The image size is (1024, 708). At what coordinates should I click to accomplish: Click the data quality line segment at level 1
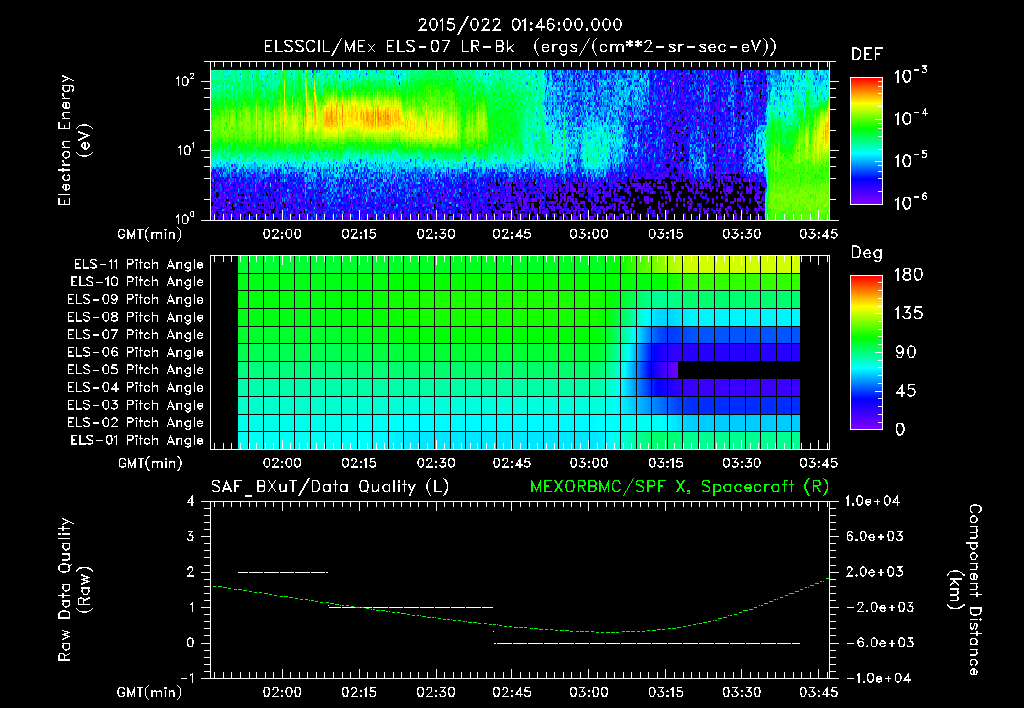410,607
